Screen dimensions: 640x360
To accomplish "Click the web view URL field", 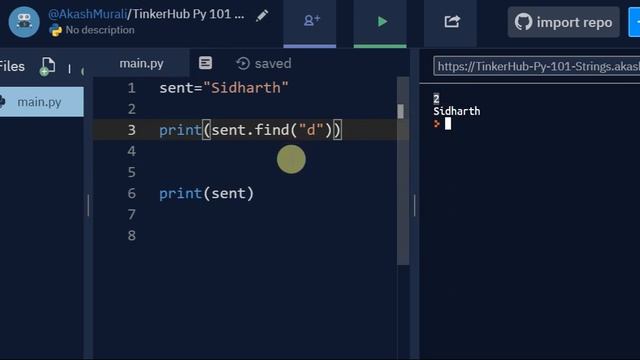I will click(x=536, y=66).
